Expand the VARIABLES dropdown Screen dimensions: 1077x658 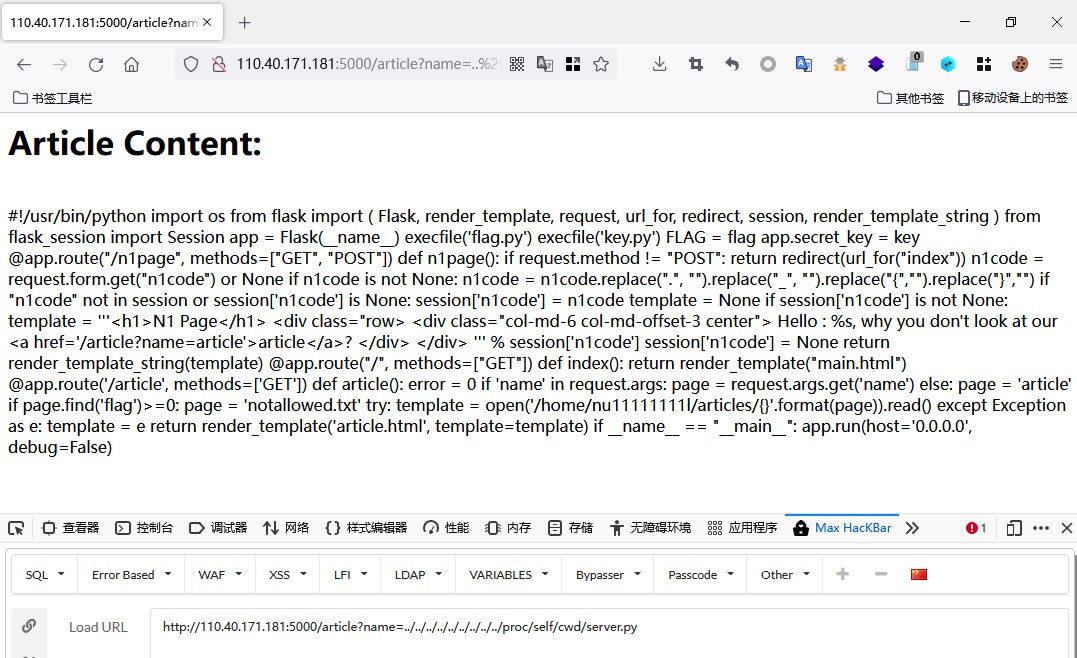[x=508, y=575]
